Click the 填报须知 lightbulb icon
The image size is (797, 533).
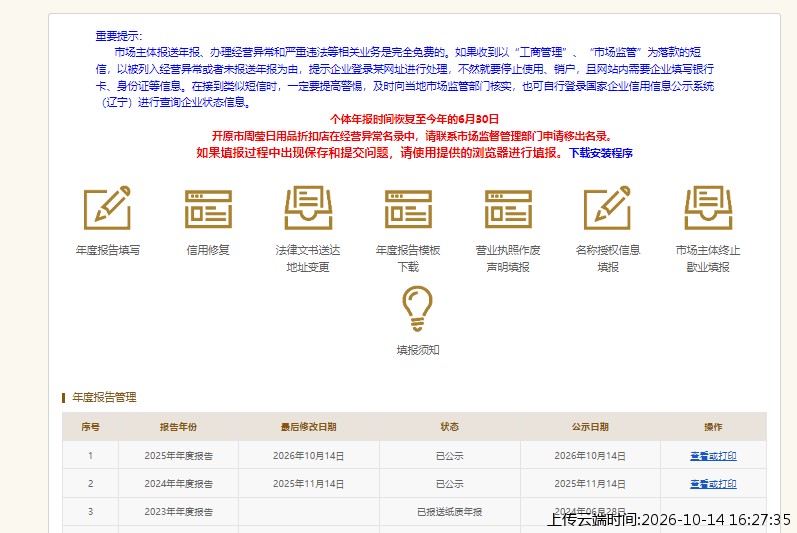click(x=417, y=308)
